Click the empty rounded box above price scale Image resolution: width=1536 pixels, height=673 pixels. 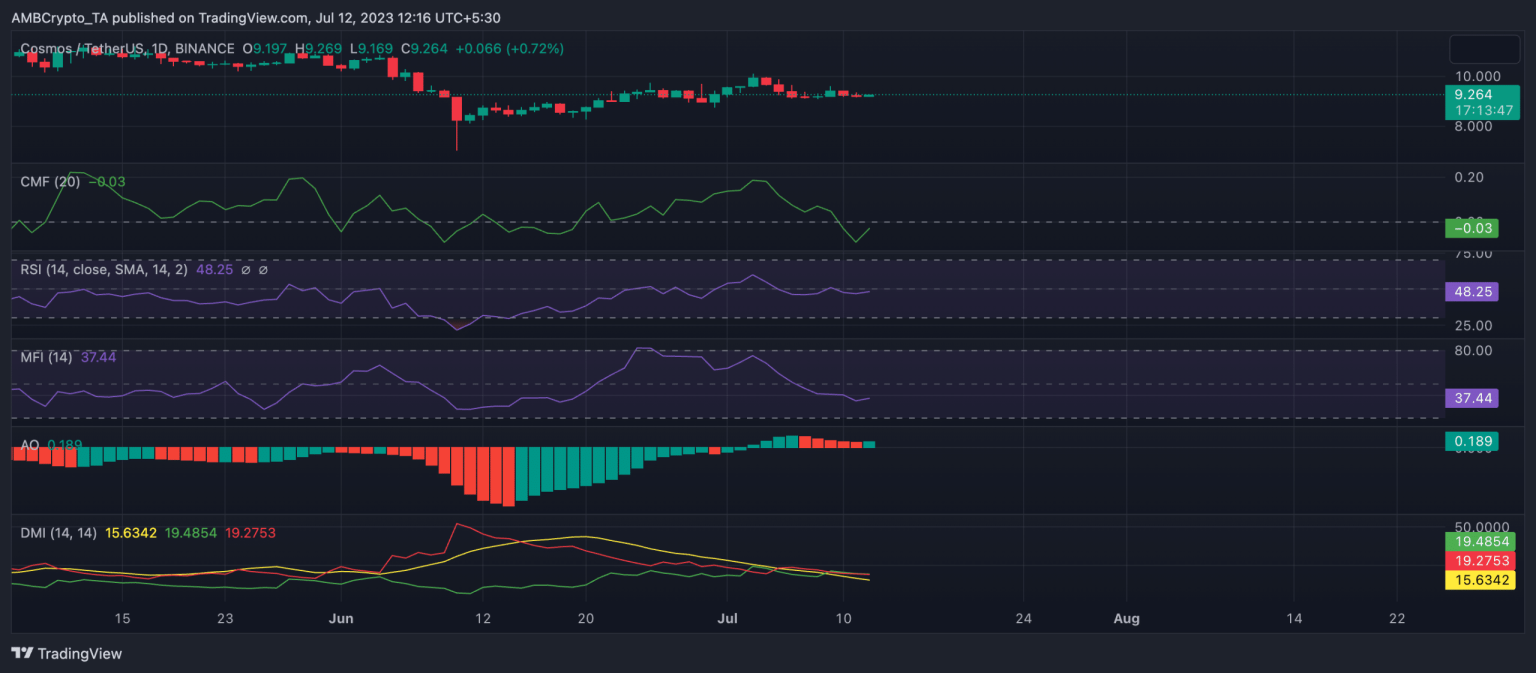pos(1484,49)
